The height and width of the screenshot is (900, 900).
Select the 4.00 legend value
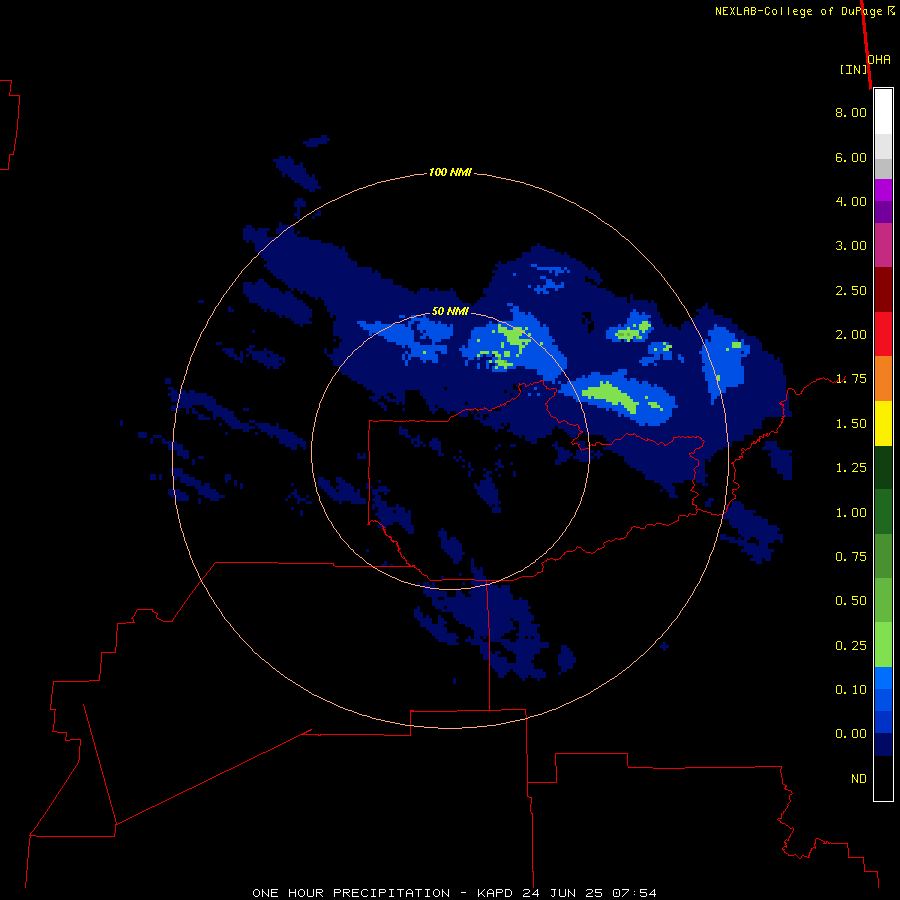pos(851,201)
